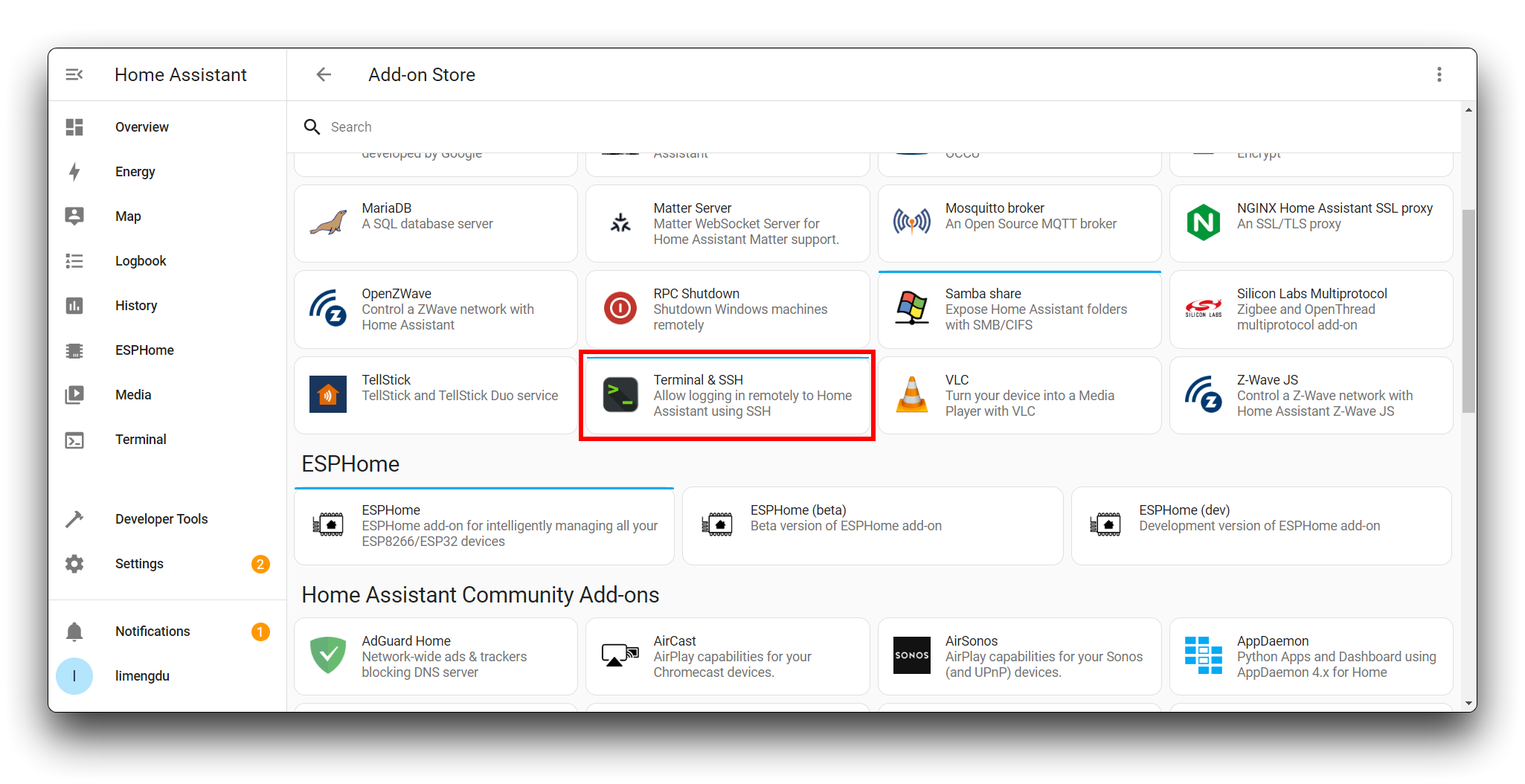The height and width of the screenshot is (784, 1525).
Task: Click the Logbook list icon
Action: click(74, 261)
